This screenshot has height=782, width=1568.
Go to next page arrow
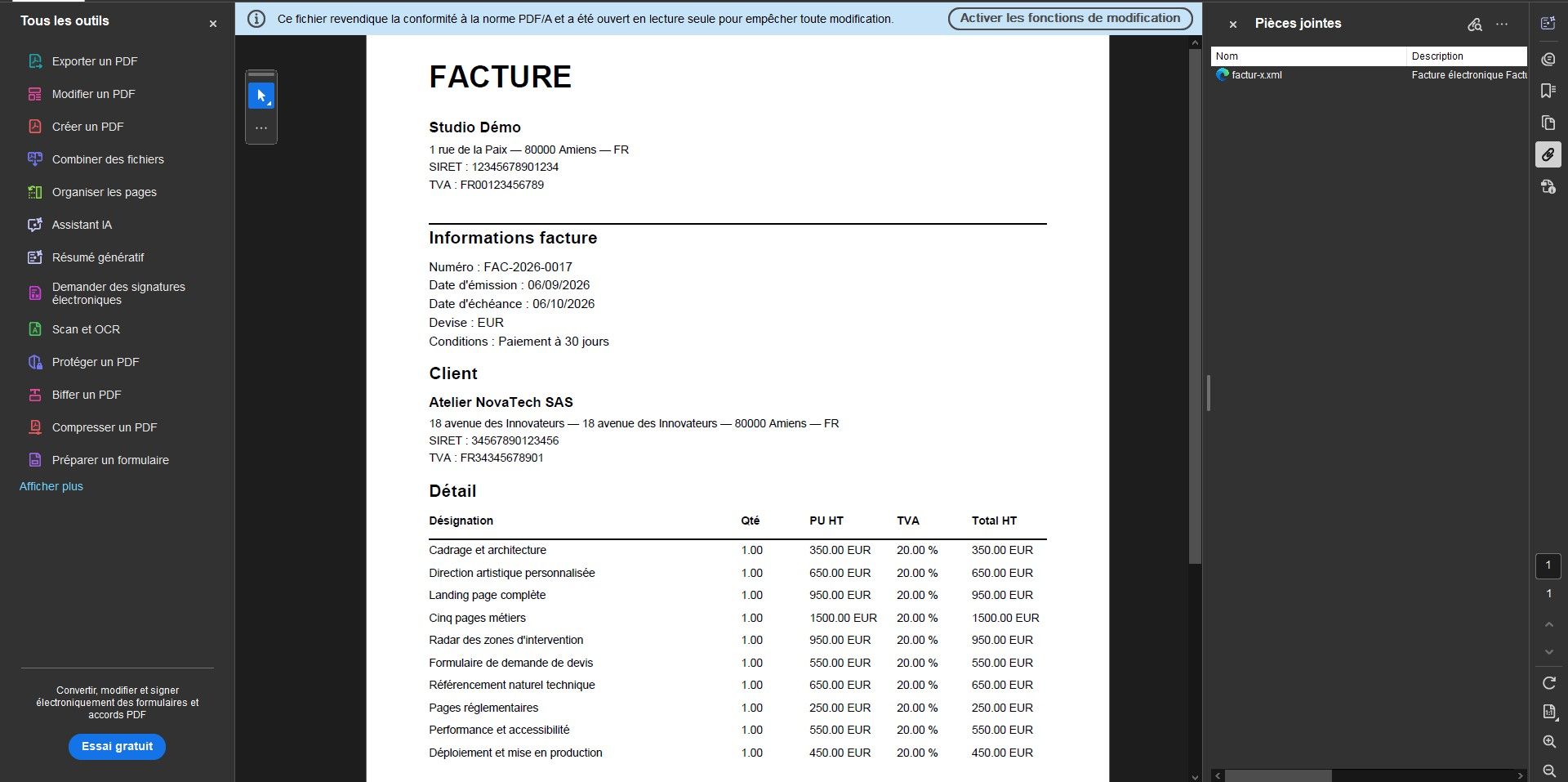[x=1549, y=652]
